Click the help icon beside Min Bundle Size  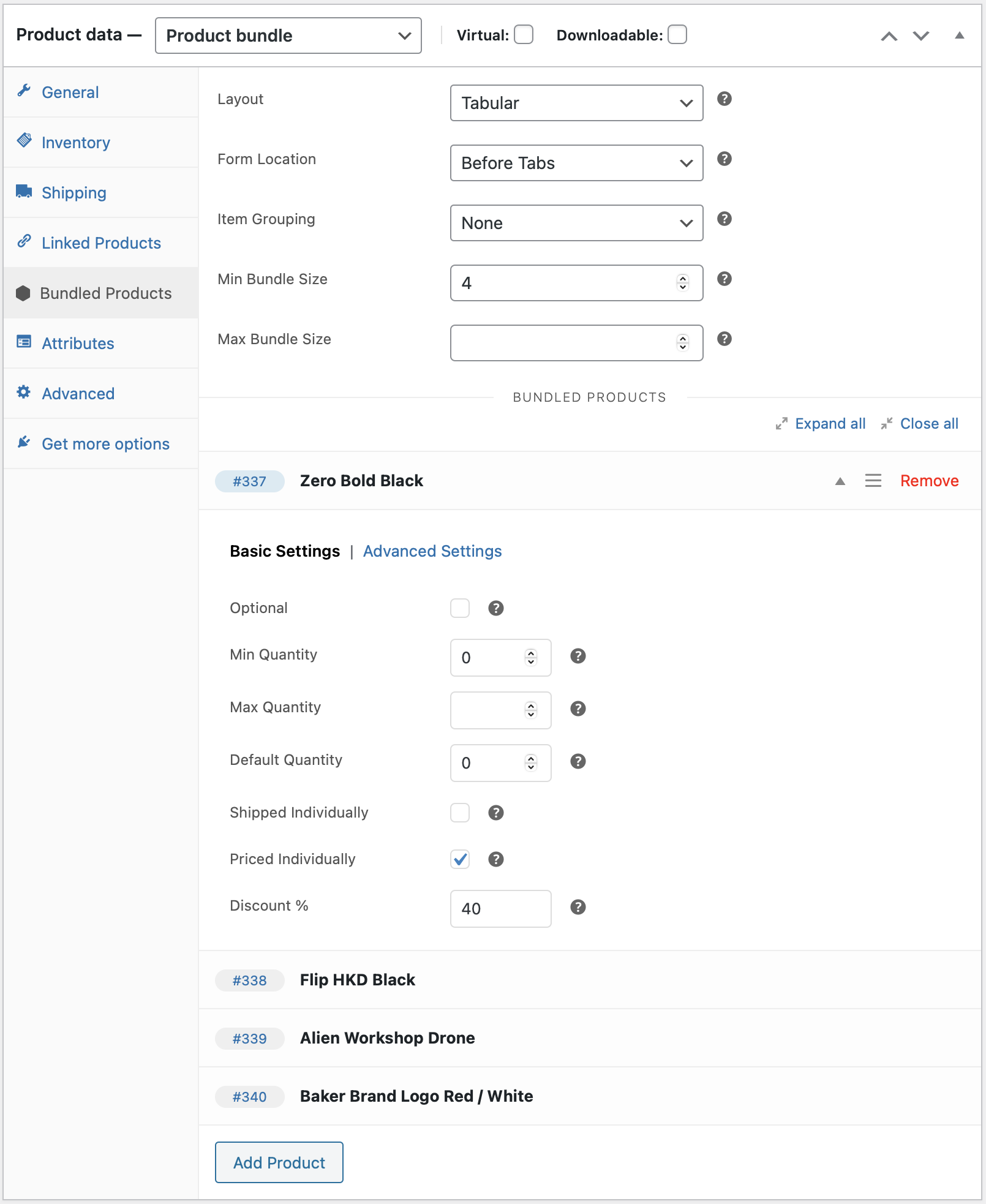click(724, 279)
